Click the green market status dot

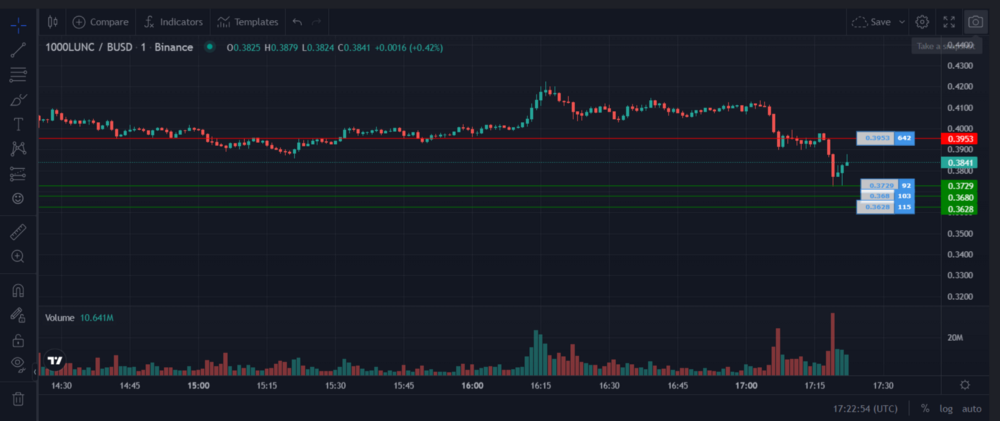click(209, 47)
